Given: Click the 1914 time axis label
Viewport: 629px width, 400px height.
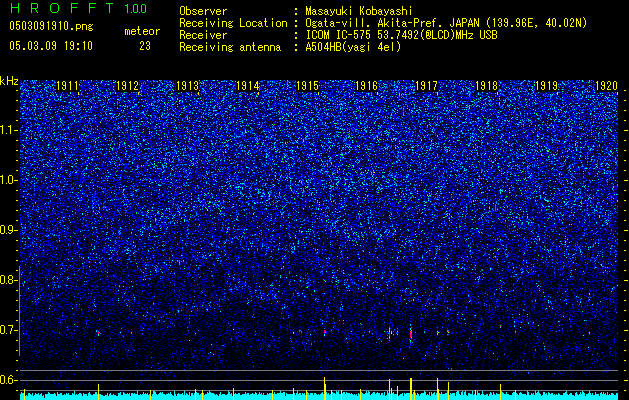Looking at the screenshot, I should coord(248,85).
